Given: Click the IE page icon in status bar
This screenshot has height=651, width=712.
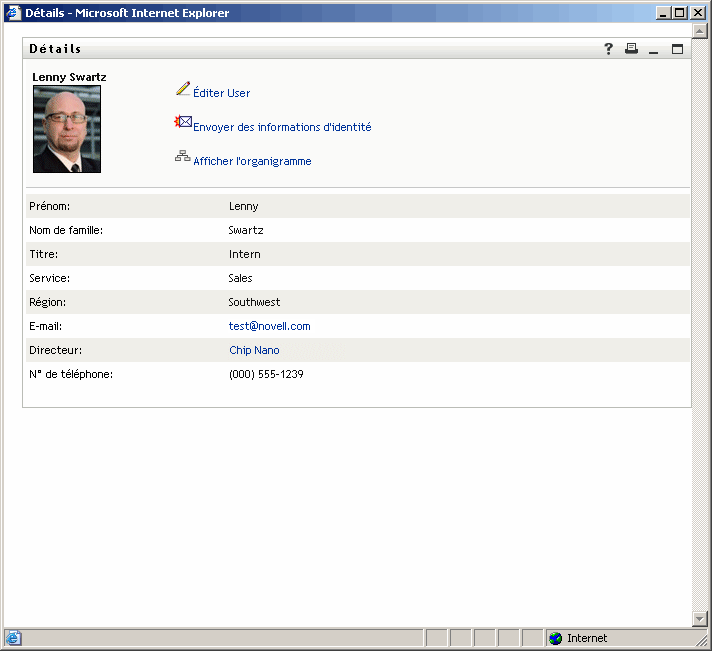Looking at the screenshot, I should click(x=13, y=638).
